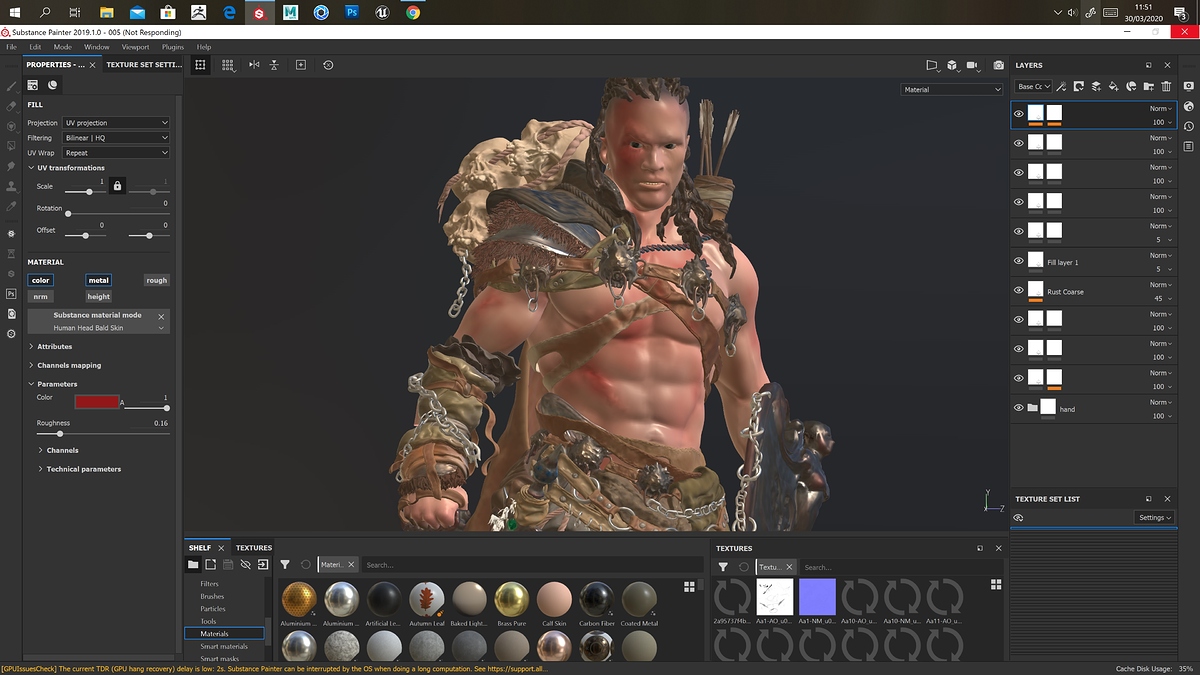Delete layer with the trash icon
Screen dimensions: 1200x675
pos(1166,87)
